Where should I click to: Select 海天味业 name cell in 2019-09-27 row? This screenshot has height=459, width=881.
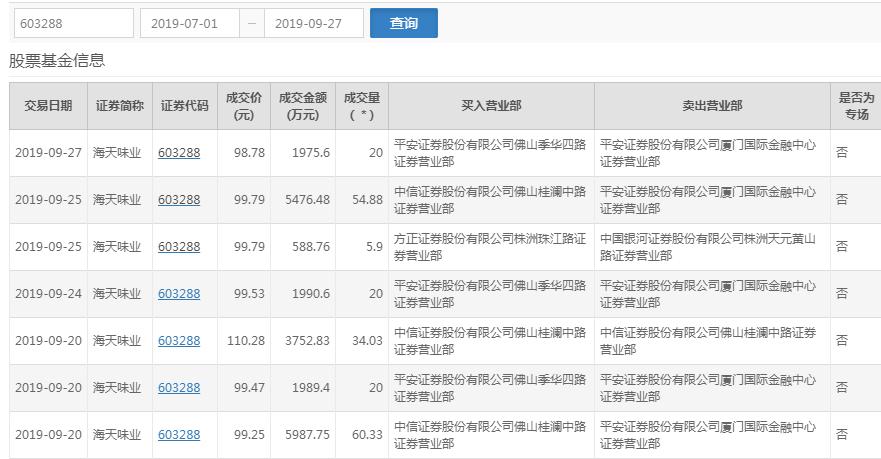(x=120, y=153)
